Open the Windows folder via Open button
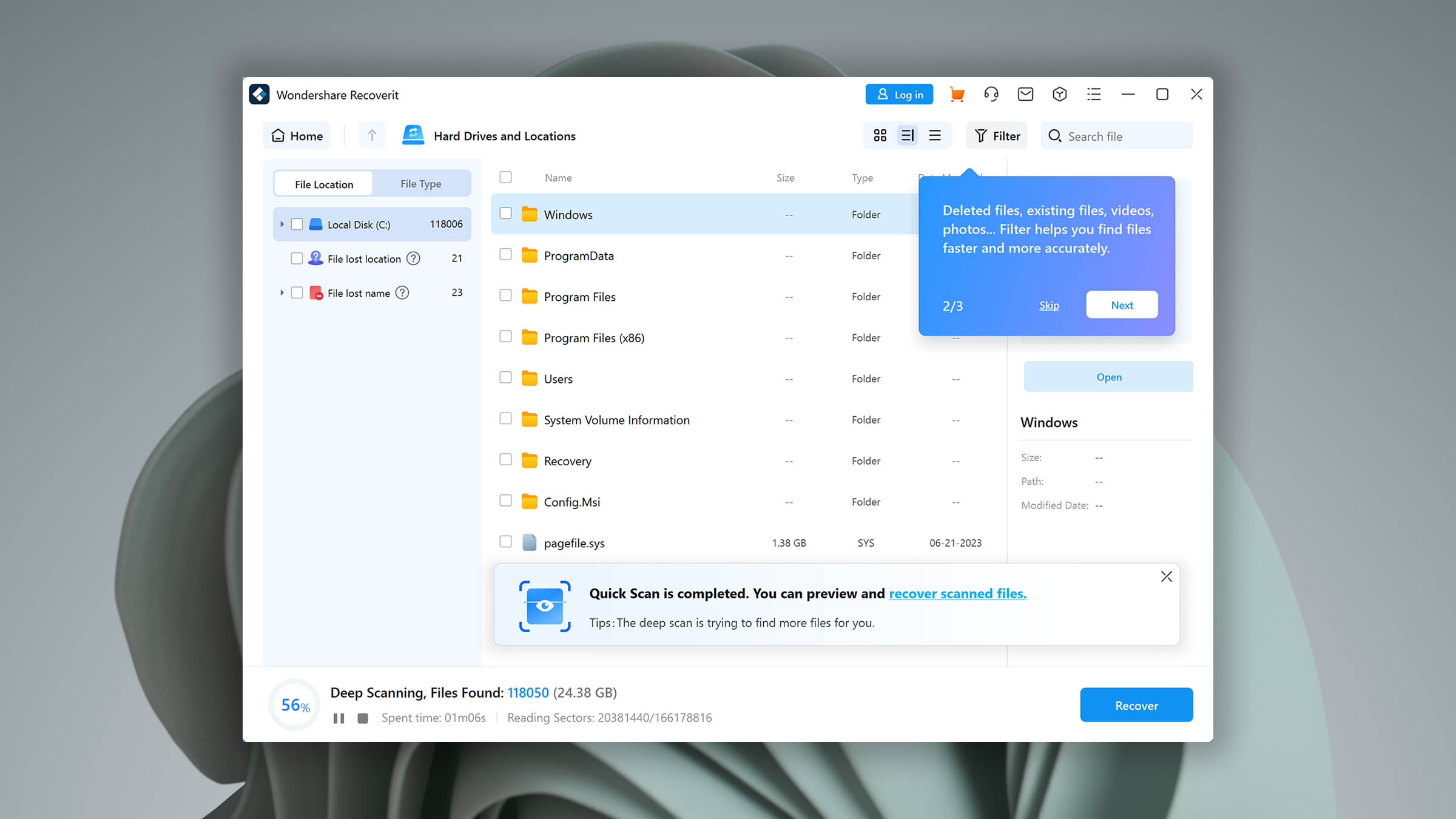 [1108, 377]
